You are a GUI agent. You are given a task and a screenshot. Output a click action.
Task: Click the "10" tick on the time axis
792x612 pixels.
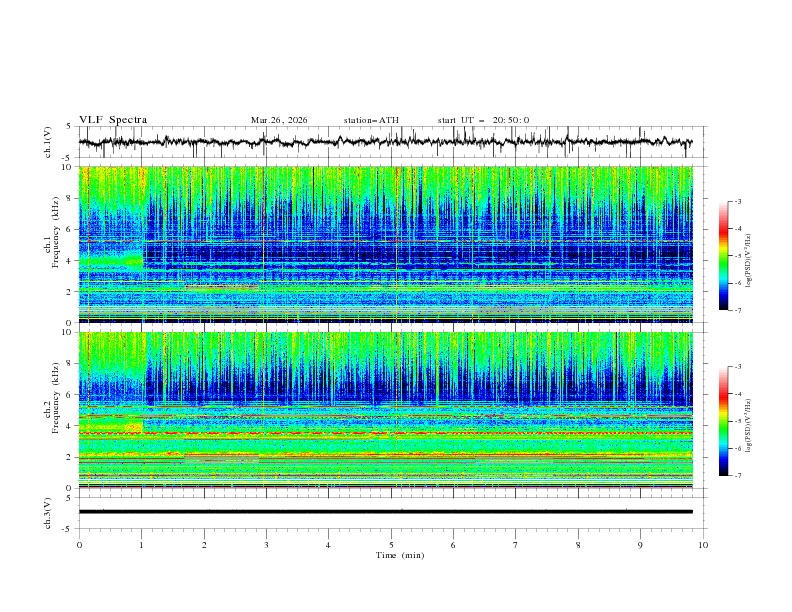(703, 545)
